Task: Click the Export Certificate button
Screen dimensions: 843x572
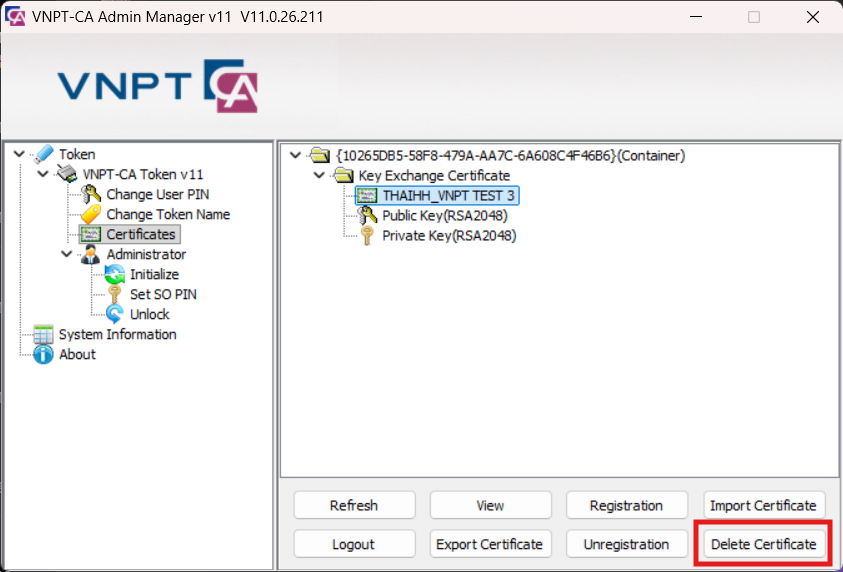Action: pos(490,544)
